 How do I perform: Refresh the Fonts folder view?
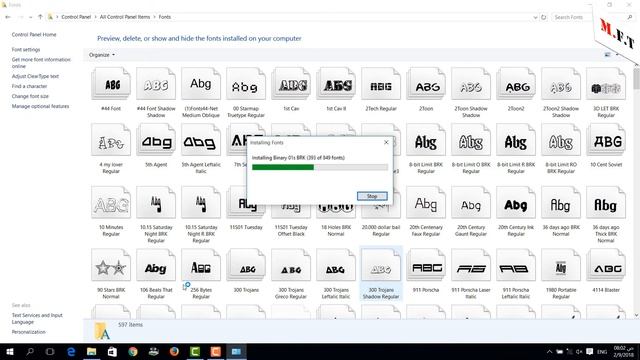(543, 17)
